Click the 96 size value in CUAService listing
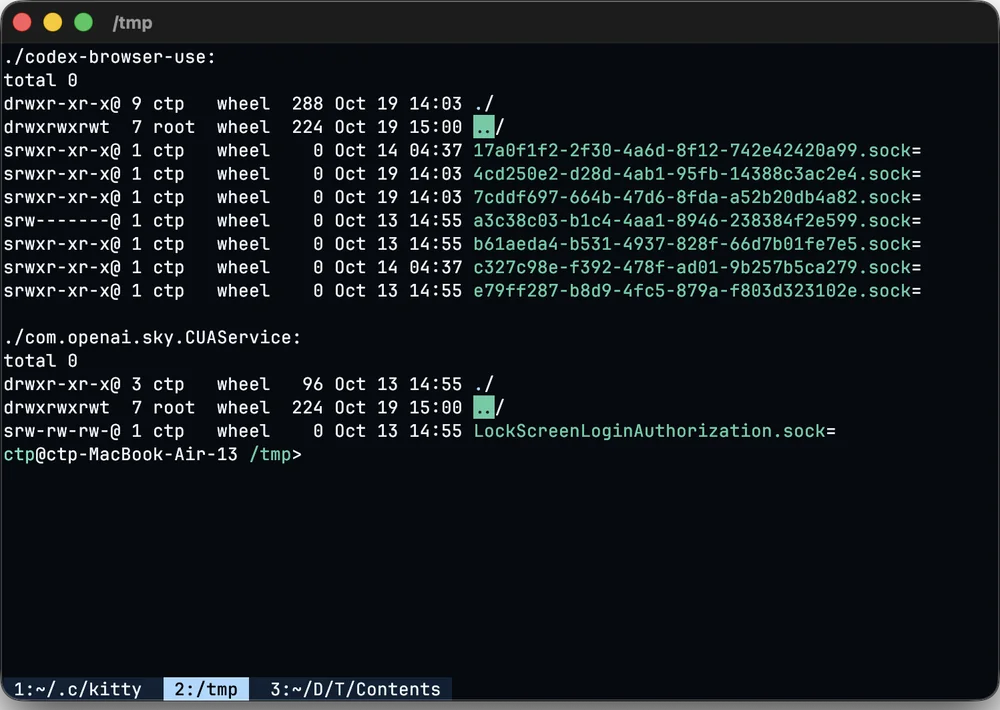Screen dimensions: 1000x710 312,385
